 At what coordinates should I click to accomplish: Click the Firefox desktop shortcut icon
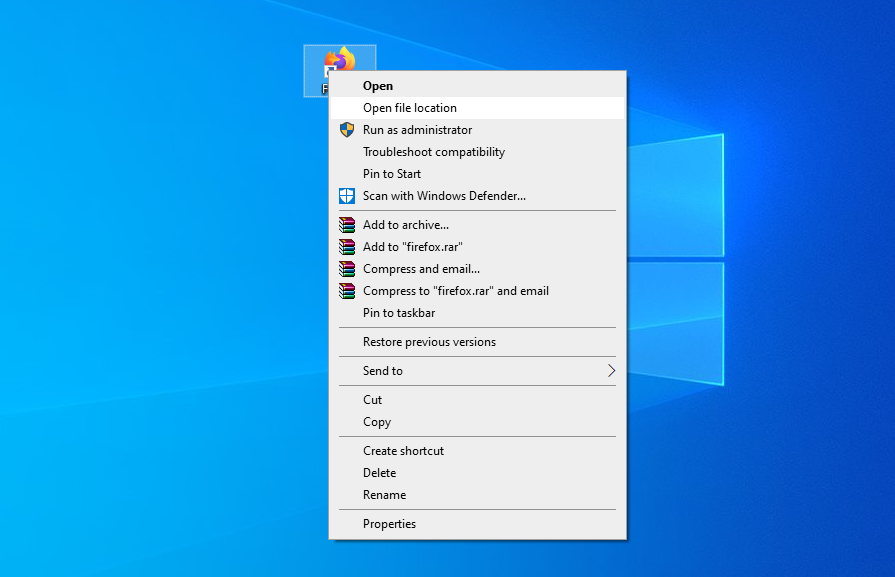pos(340,62)
